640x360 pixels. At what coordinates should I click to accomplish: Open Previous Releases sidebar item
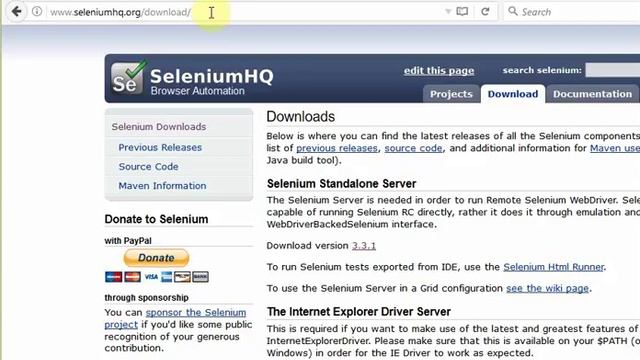160,147
